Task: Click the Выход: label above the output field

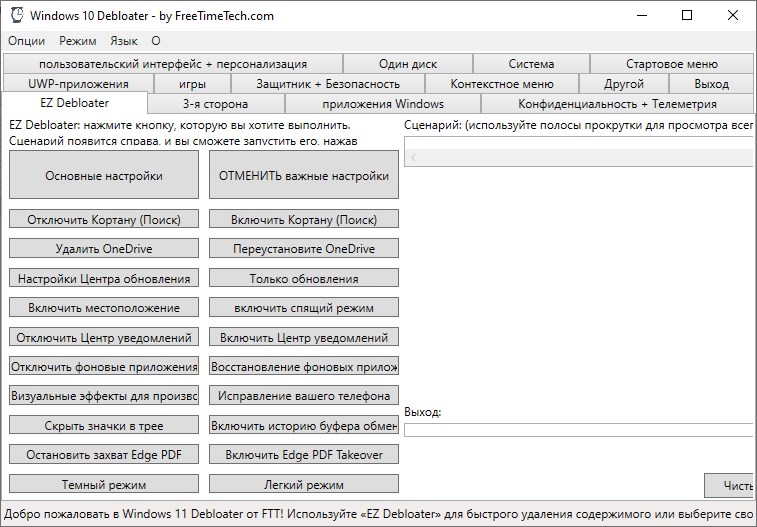Action: (422, 412)
